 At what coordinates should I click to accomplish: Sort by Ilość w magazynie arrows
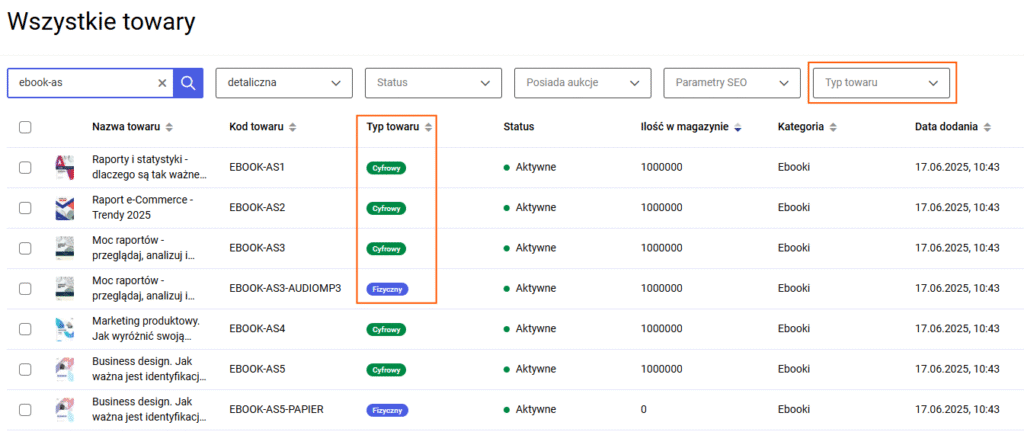click(738, 127)
